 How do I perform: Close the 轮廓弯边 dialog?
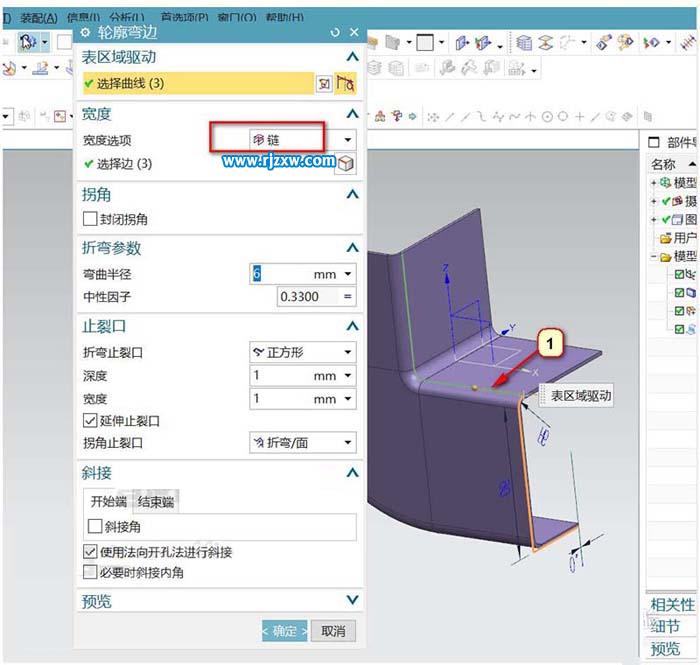(x=354, y=32)
